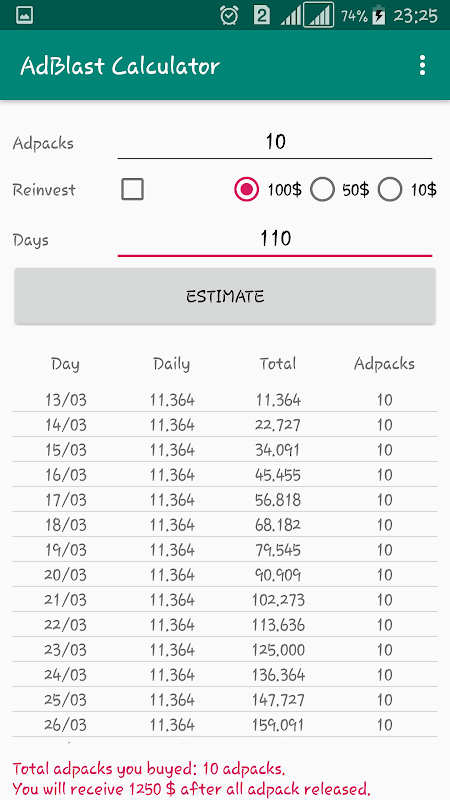450x800 pixels.
Task: Tap the image notification icon in status bar
Action: (25, 15)
